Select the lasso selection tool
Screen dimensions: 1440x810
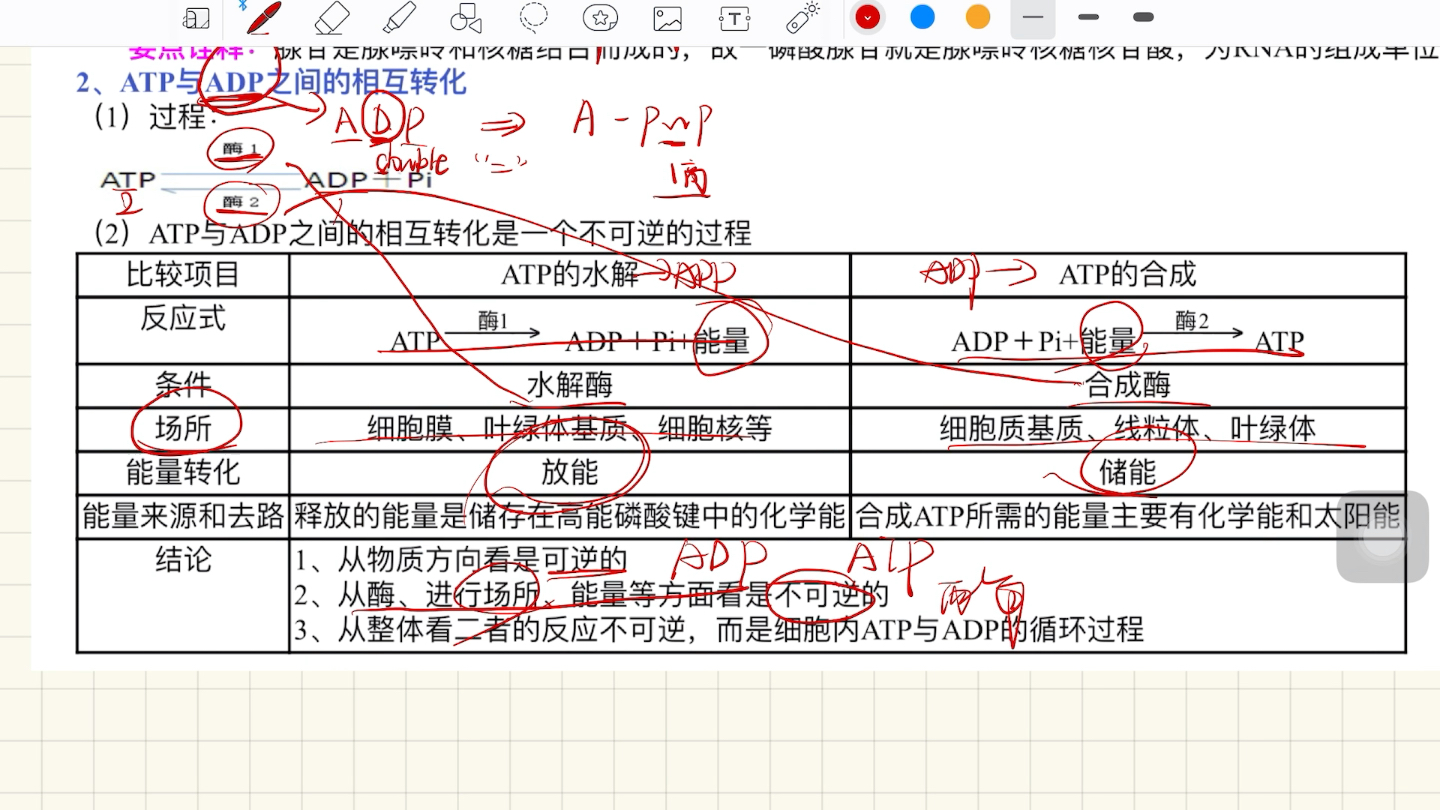click(x=534, y=18)
